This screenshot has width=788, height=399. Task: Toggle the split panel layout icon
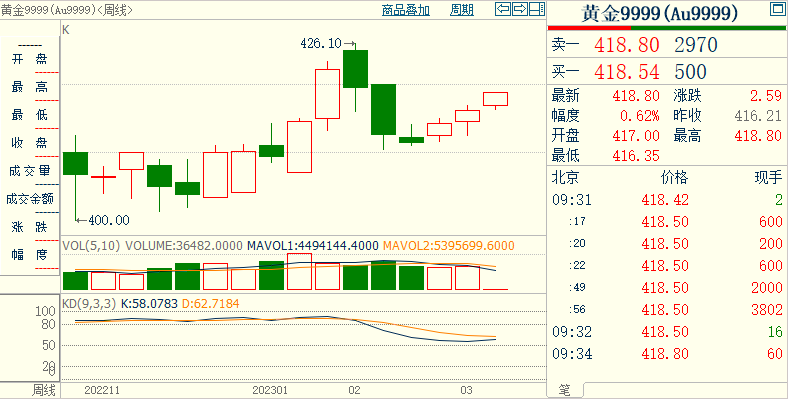pyautogui.click(x=537, y=9)
